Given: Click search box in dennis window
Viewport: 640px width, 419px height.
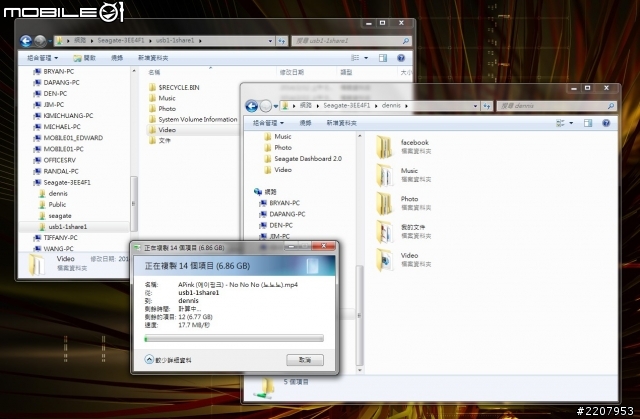Looking at the screenshot, I should [x=557, y=106].
